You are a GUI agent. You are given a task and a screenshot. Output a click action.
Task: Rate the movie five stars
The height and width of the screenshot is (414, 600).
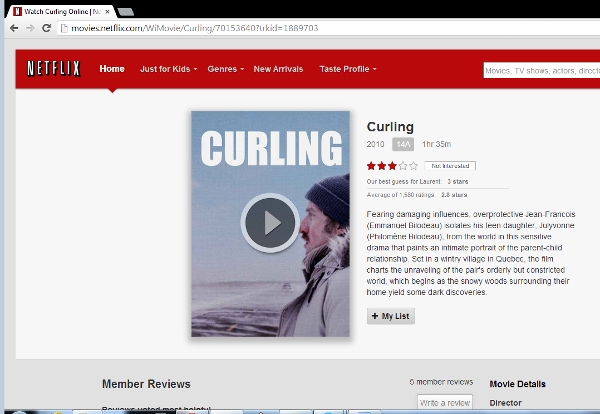(x=413, y=166)
